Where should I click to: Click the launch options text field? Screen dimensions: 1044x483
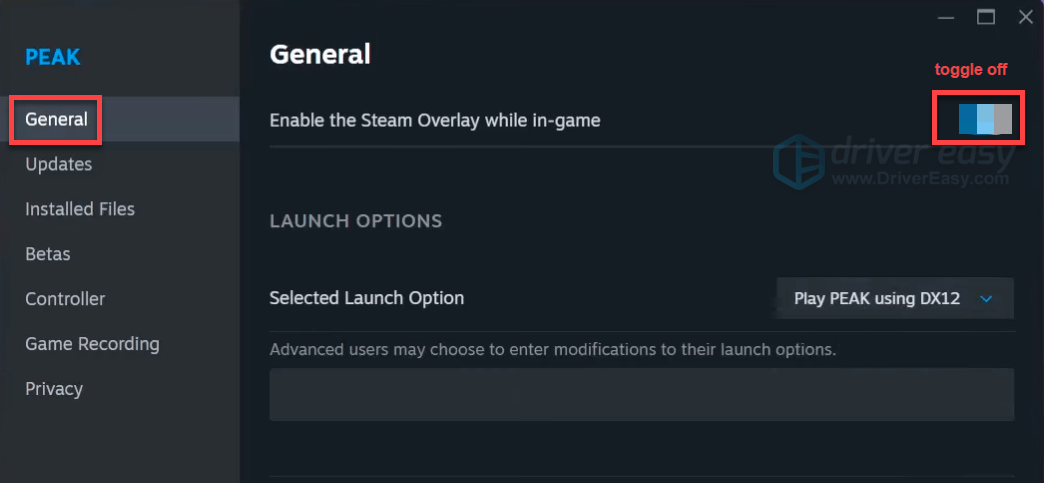(x=641, y=393)
